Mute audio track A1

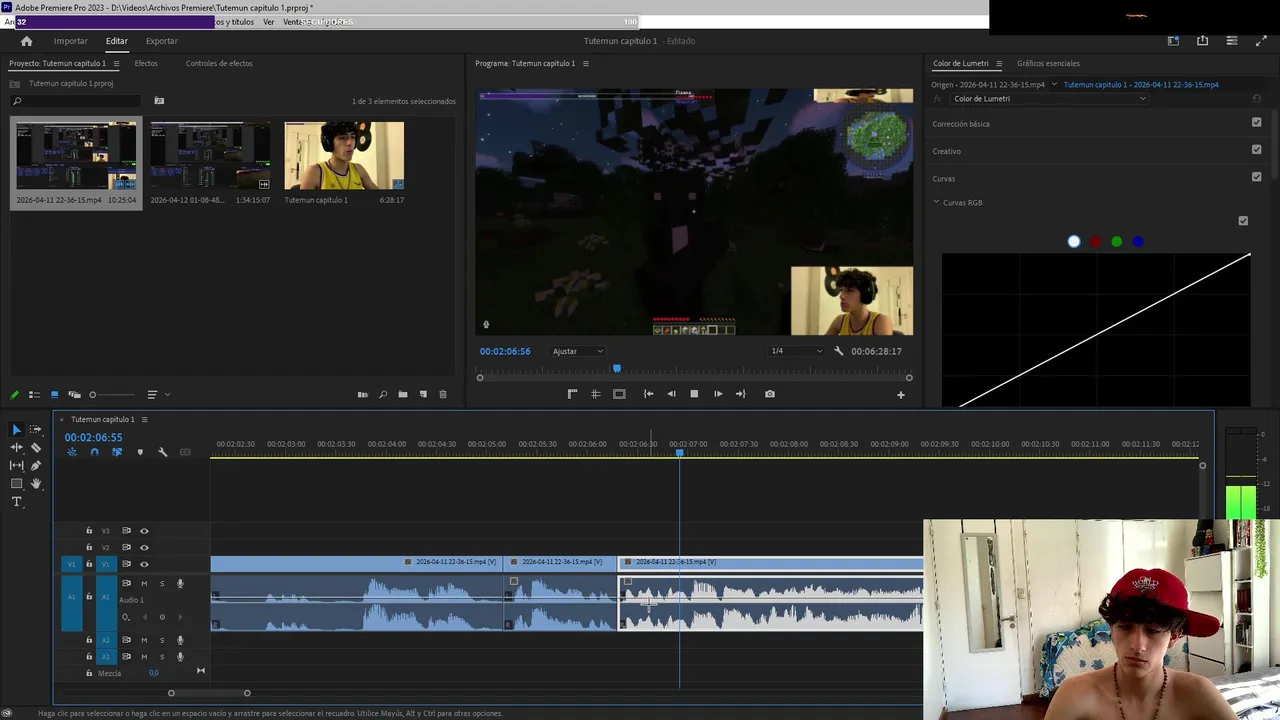pos(144,583)
